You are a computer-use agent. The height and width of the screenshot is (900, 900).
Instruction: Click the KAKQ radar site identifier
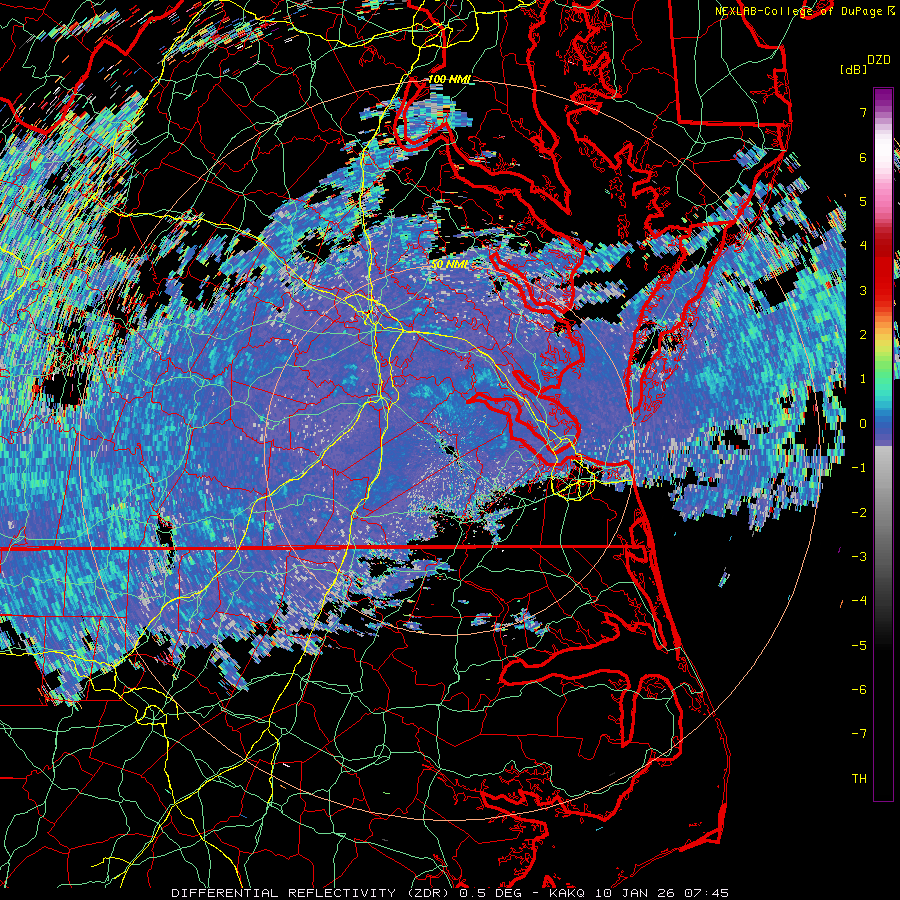[x=567, y=893]
